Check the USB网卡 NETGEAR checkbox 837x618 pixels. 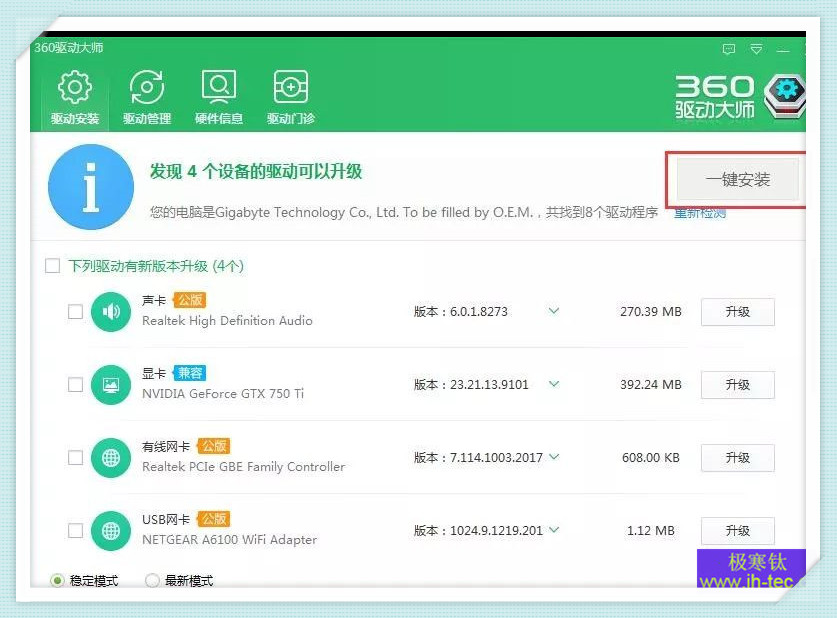75,531
